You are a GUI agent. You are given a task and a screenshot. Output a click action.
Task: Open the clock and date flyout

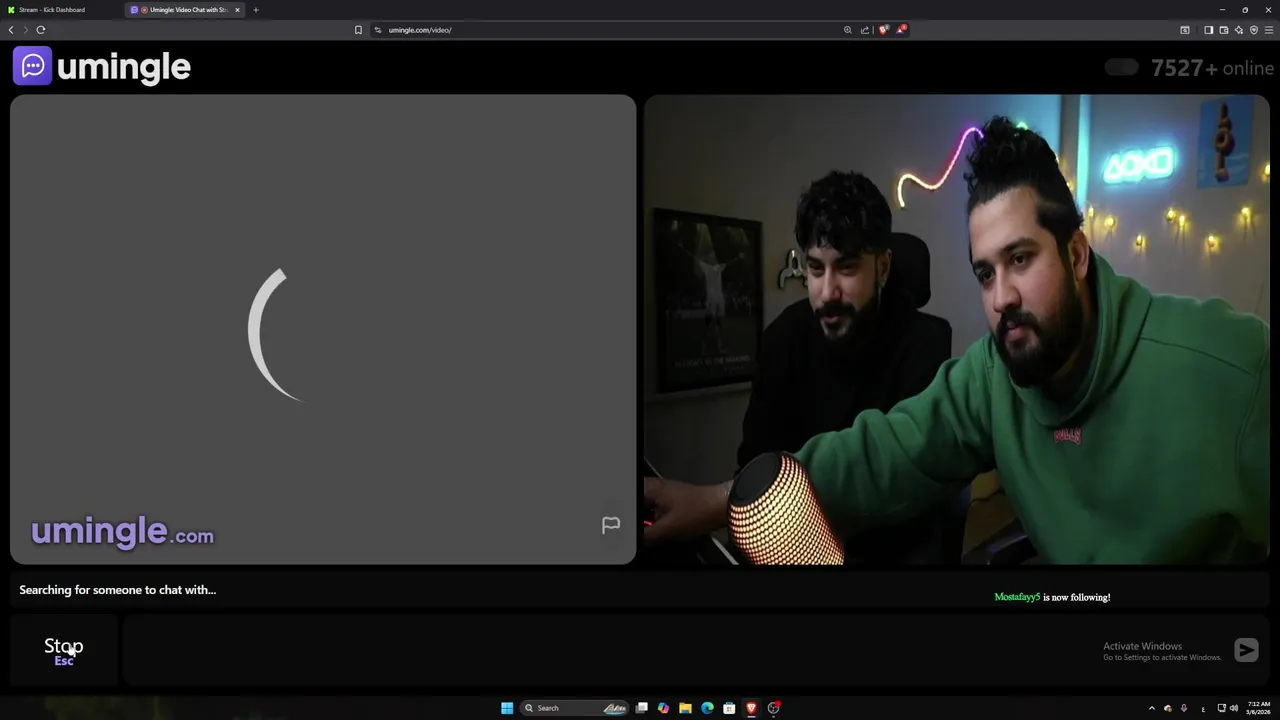[x=1258, y=708]
